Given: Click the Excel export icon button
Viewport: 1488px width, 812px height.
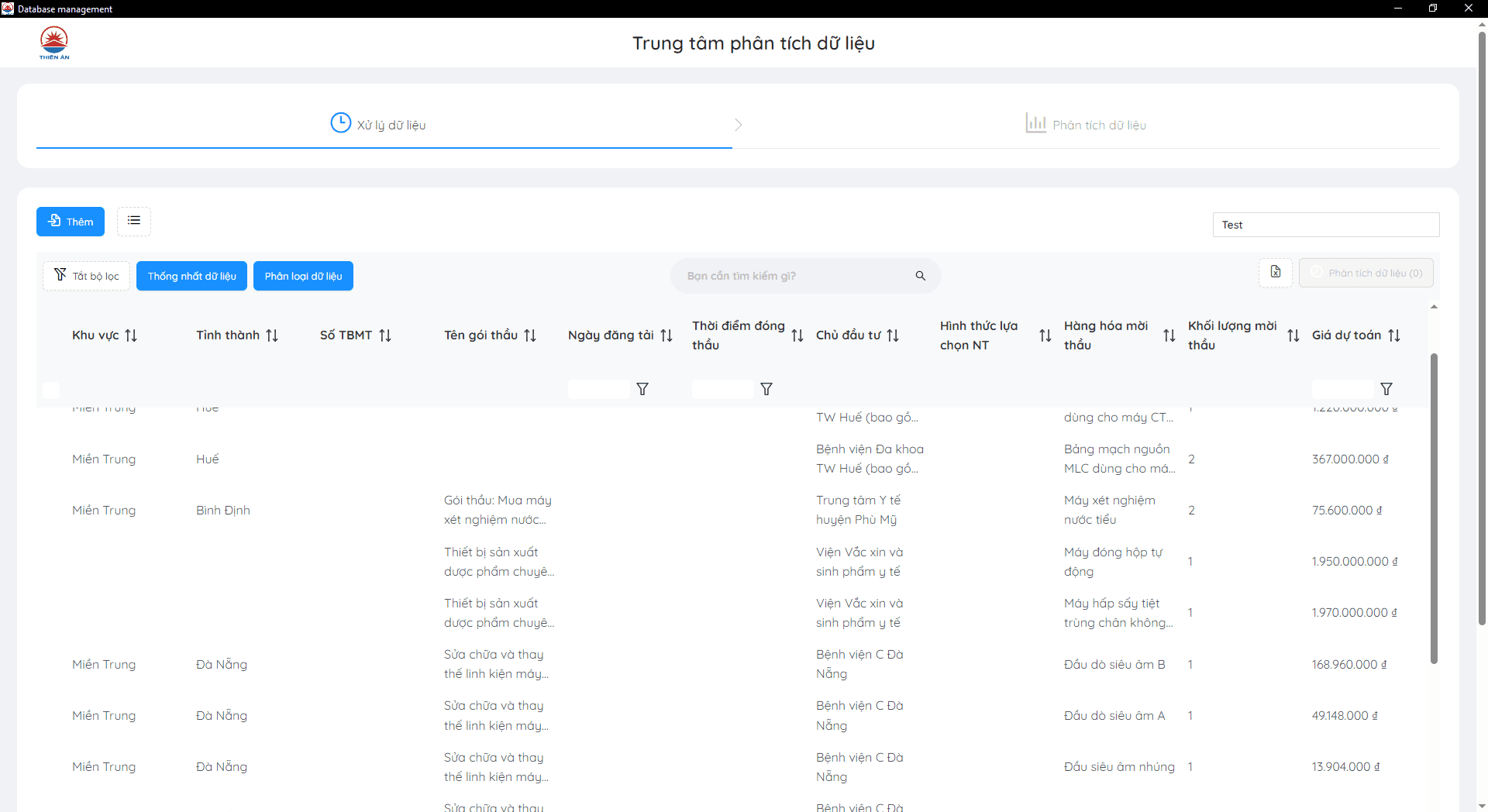Looking at the screenshot, I should coord(1276,272).
